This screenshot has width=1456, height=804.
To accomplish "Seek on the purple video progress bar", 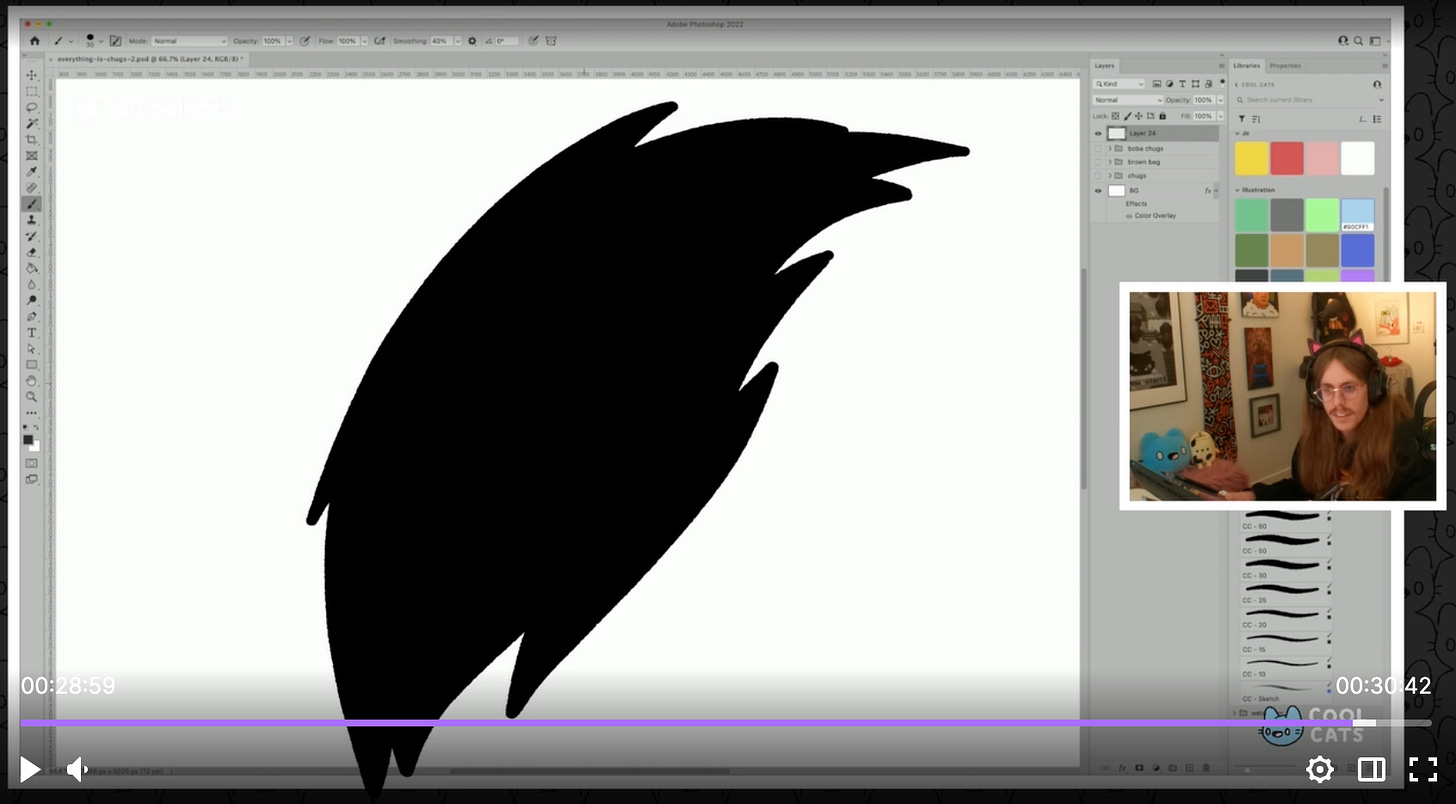I will [725, 723].
